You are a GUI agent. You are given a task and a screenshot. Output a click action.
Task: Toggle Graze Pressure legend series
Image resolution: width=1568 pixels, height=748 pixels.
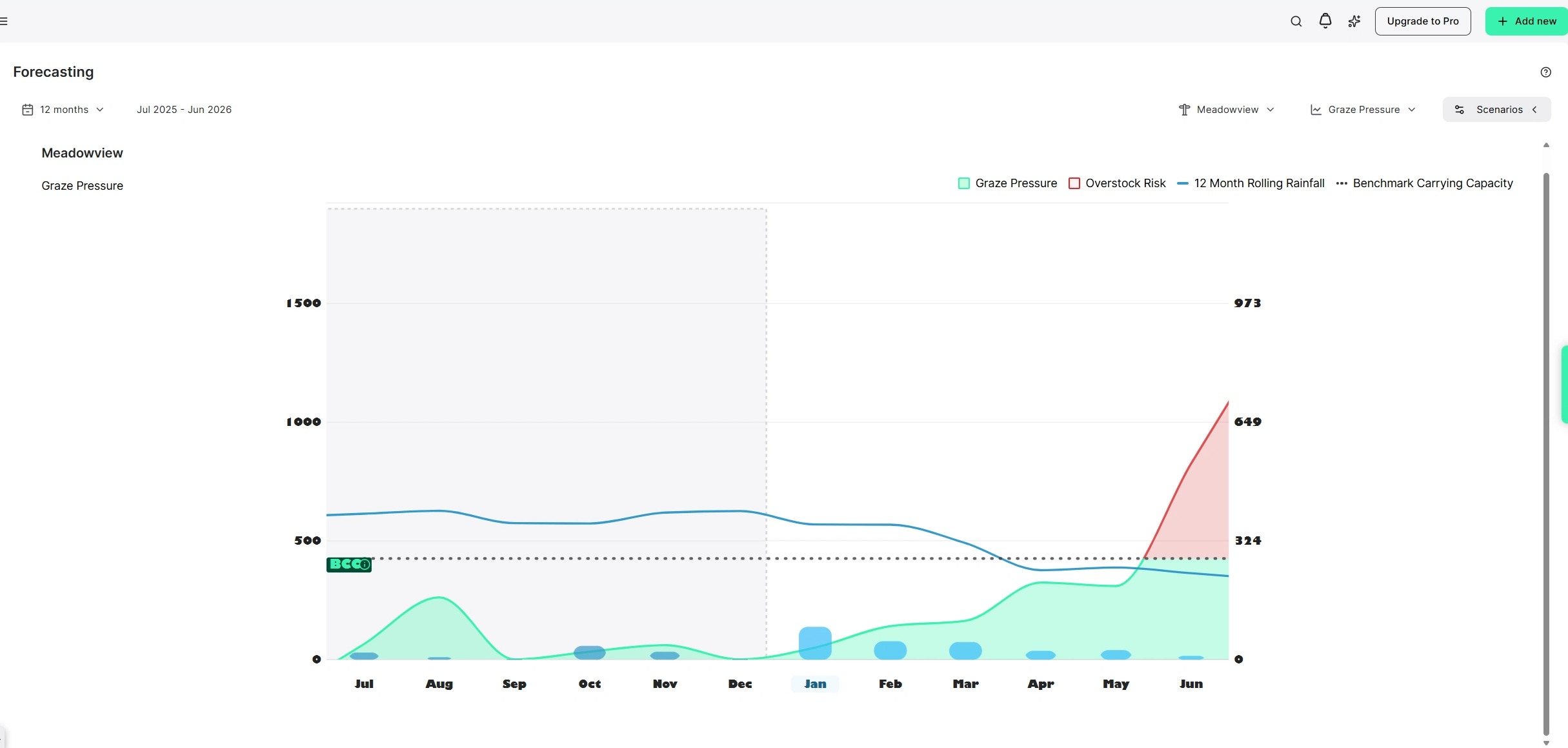(1008, 183)
